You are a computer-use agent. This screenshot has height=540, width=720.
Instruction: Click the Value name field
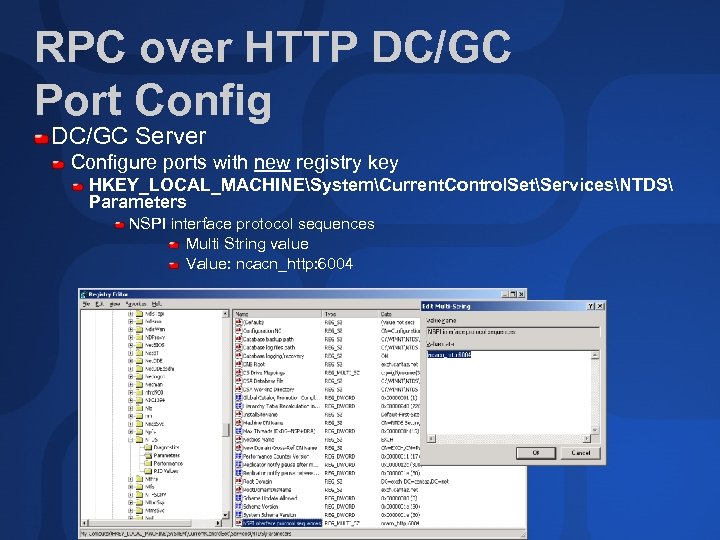click(513, 332)
